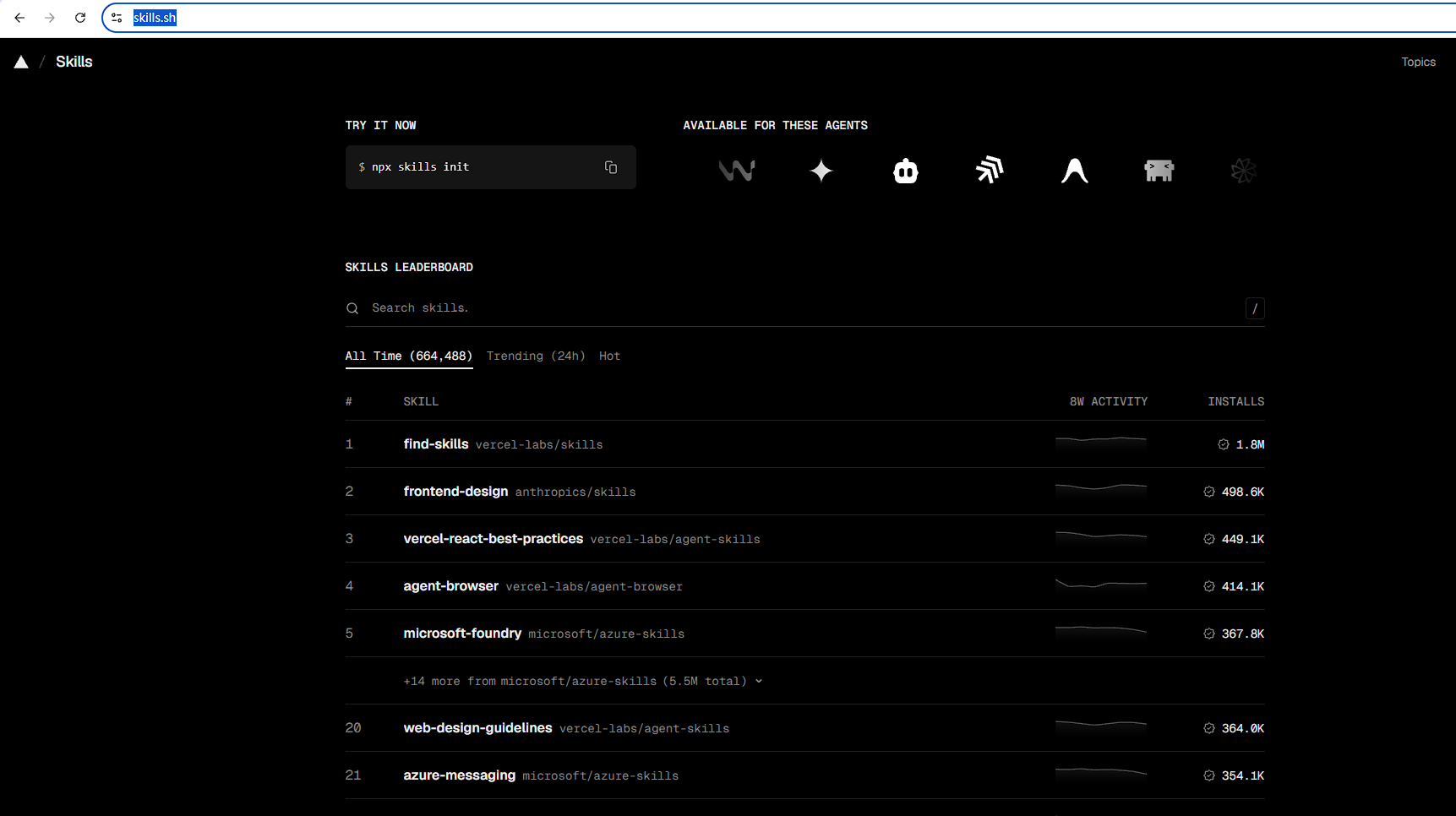Viewport: 1456px width, 816px height.
Task: Click the 449.1K installs value
Action: tap(1243, 539)
